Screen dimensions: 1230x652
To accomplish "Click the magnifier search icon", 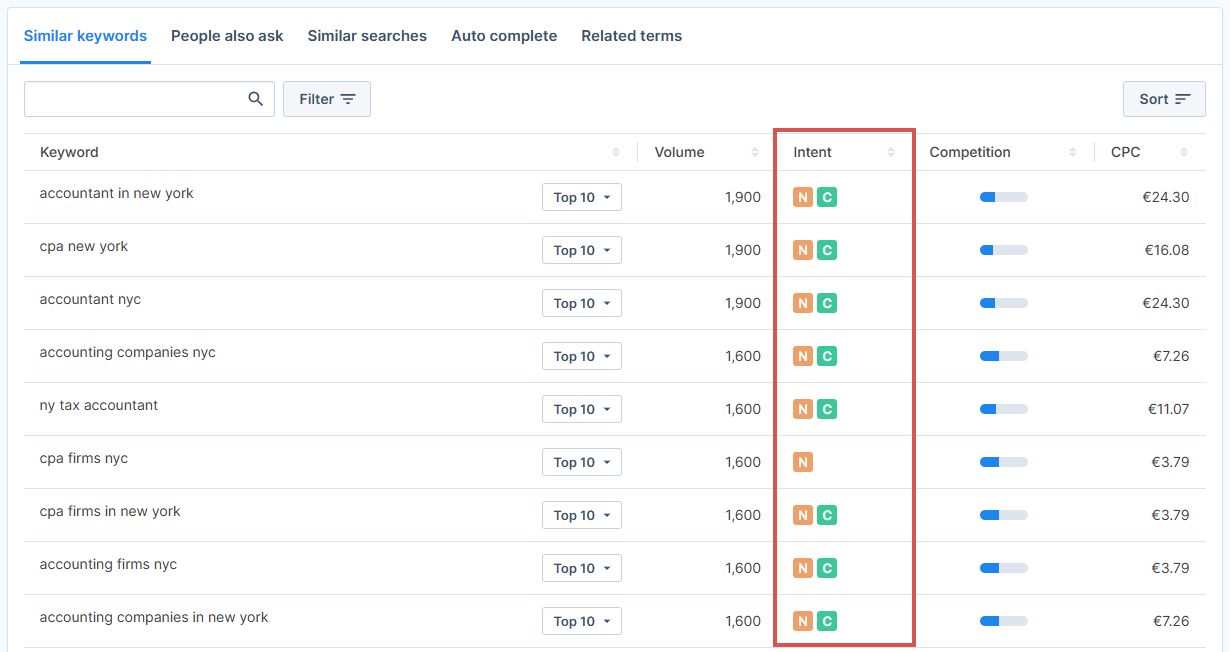I will [256, 99].
